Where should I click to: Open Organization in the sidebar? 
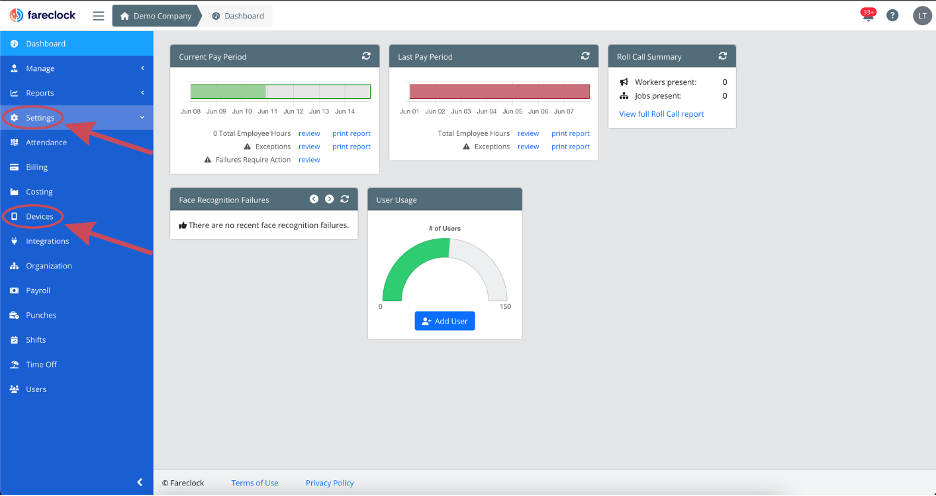point(76,266)
